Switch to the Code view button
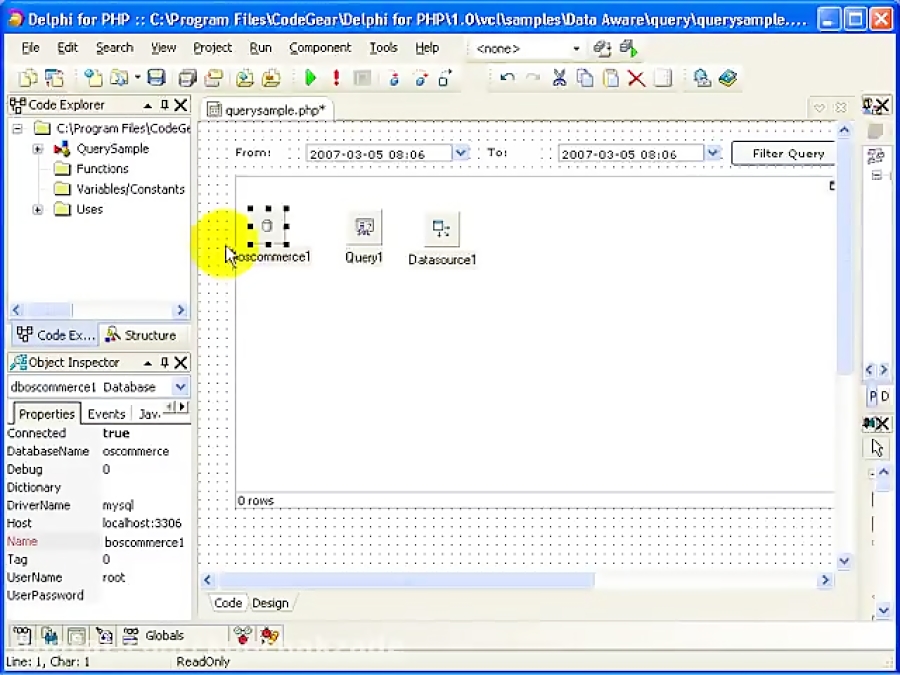900x675 pixels. (227, 602)
